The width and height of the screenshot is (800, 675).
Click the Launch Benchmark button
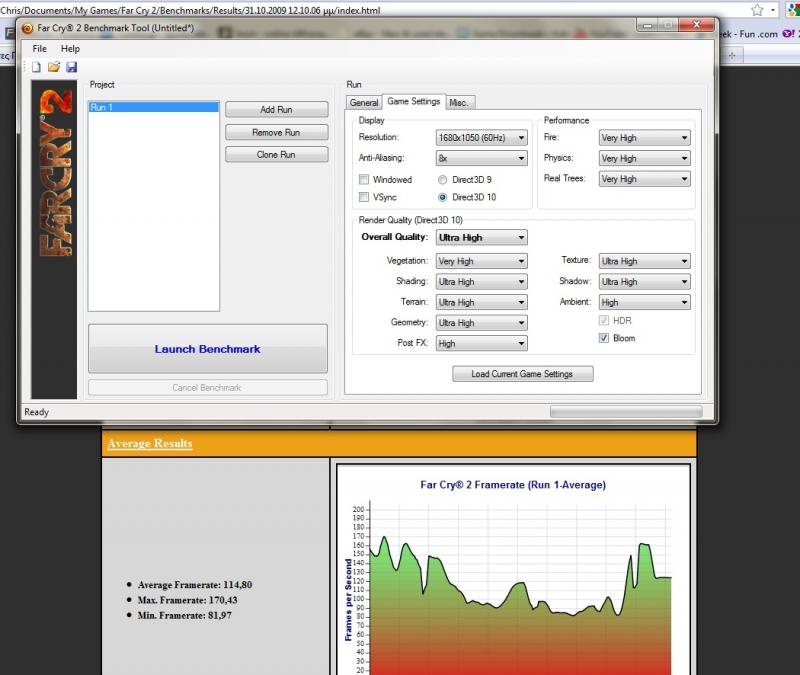point(208,349)
